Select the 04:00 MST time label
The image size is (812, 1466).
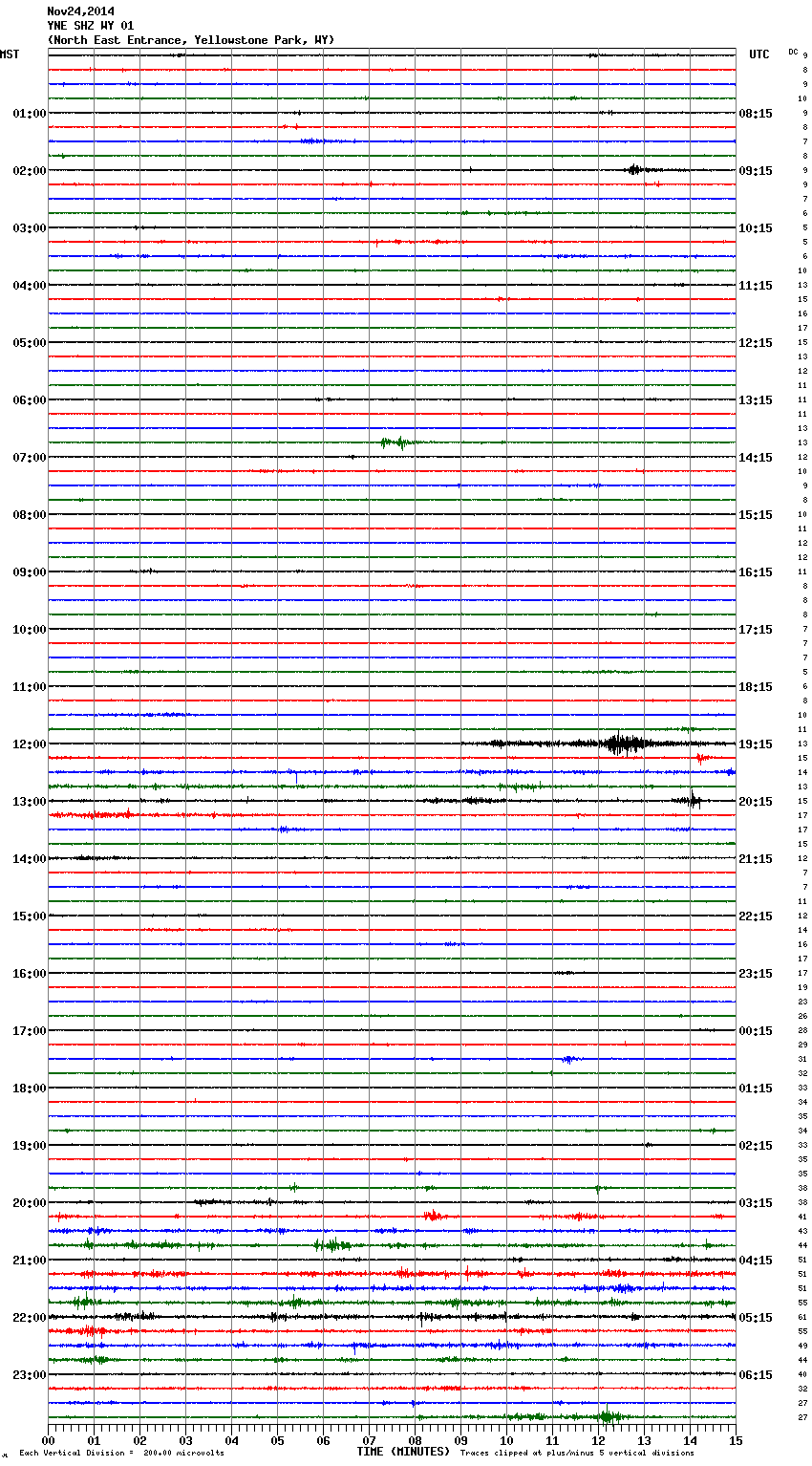point(30,286)
